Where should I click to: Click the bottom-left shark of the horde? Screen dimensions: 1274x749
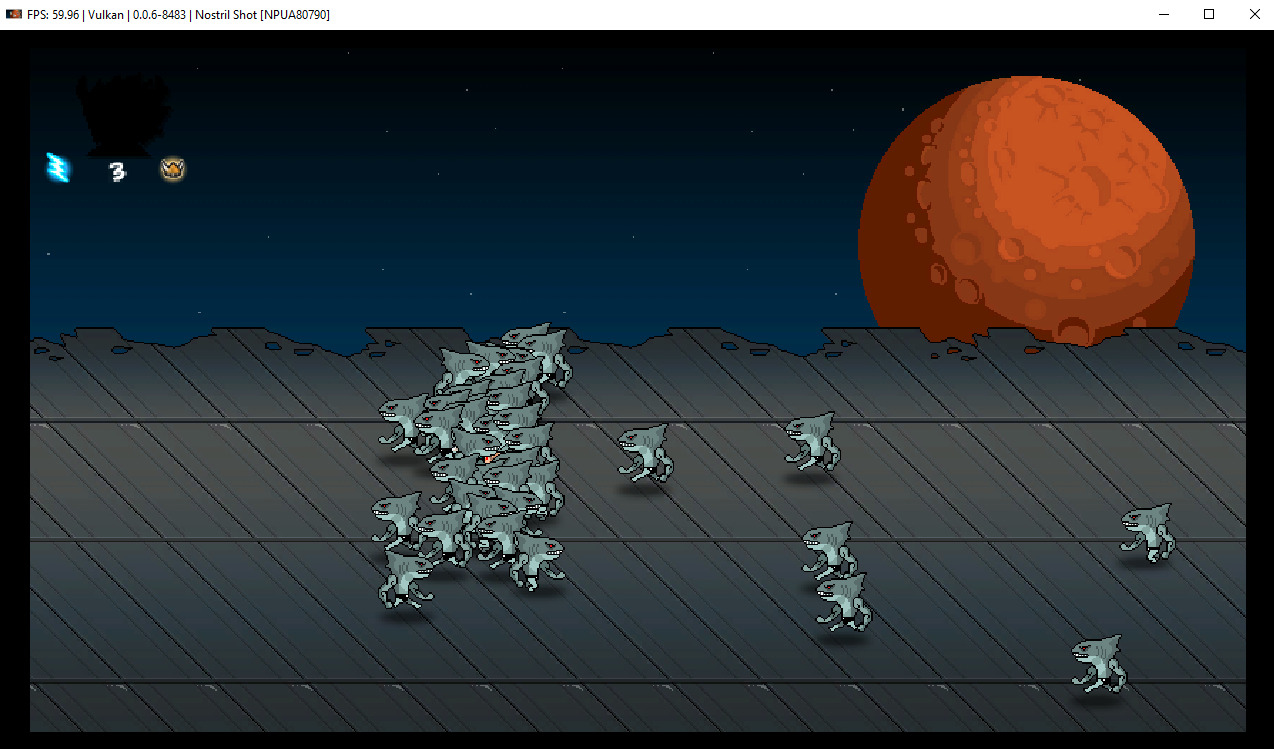[x=405, y=580]
